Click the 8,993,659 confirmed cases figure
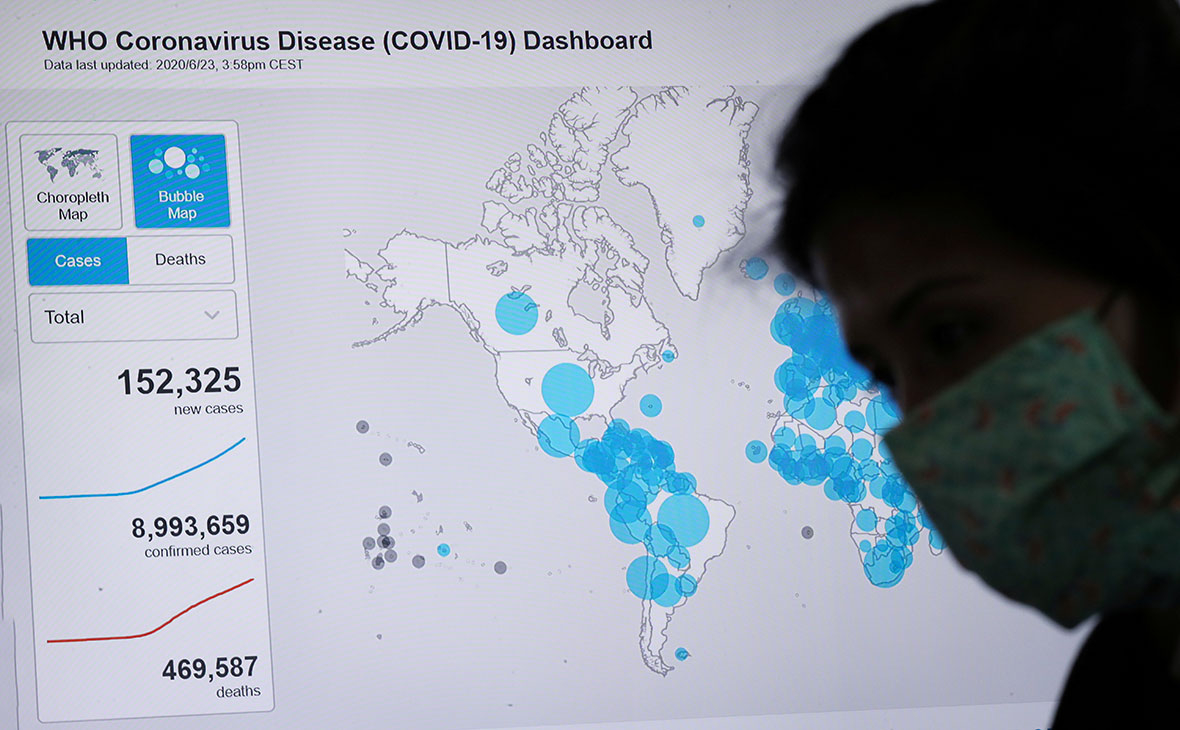The image size is (1180, 730). click(190, 526)
